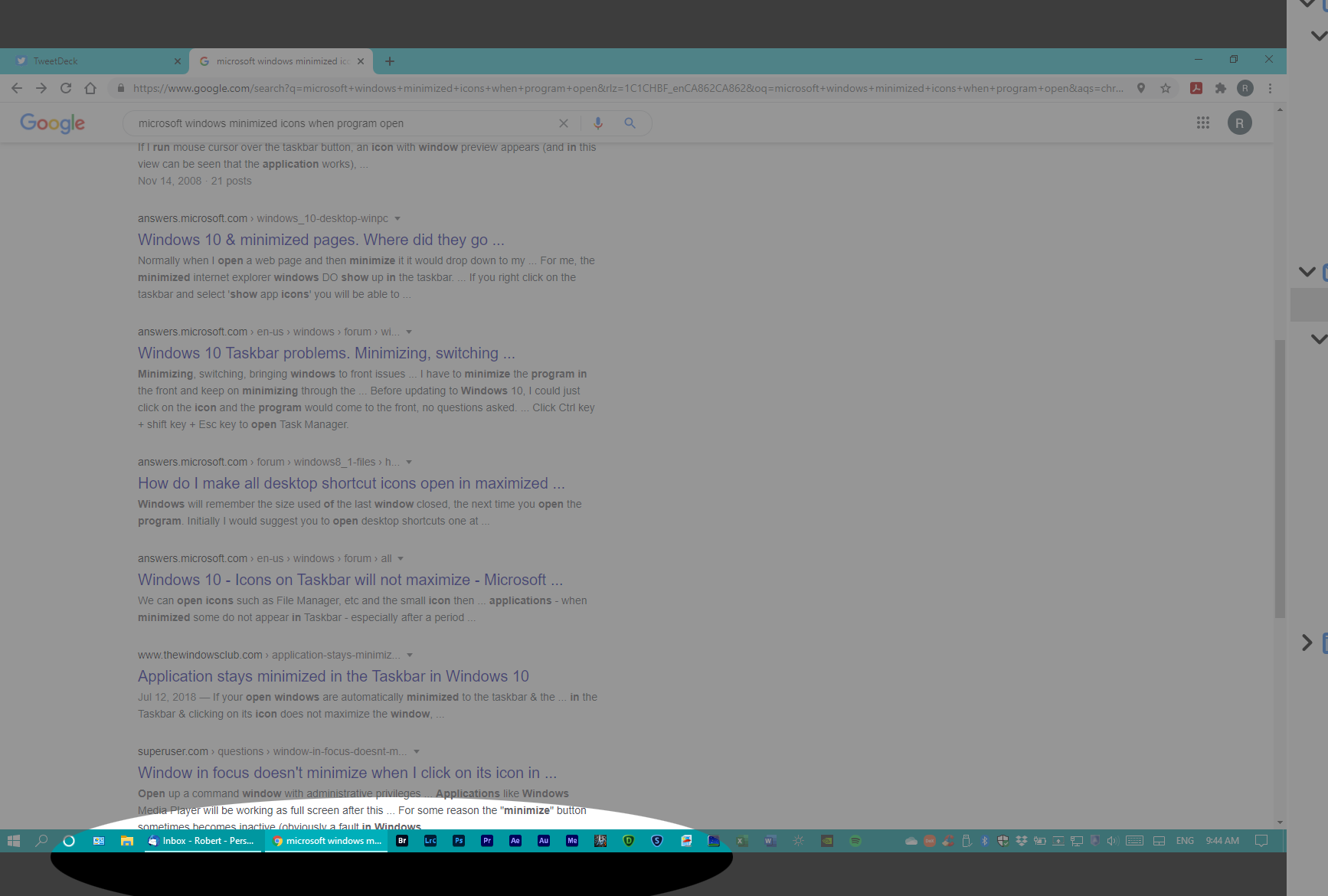
Task: Open the touch keyboard tray icon
Action: tap(1135, 841)
